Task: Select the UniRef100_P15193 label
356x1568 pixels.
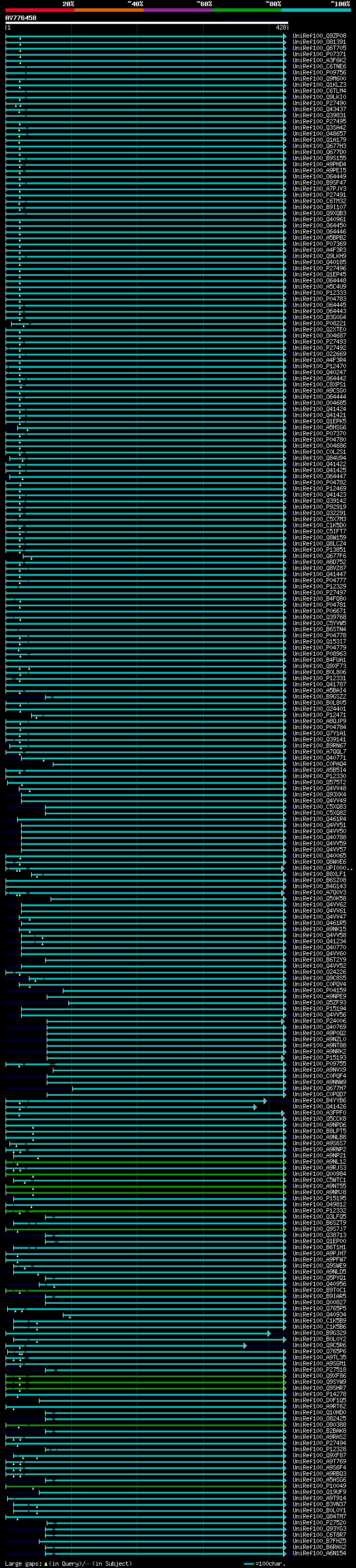Action: click(x=319, y=1057)
